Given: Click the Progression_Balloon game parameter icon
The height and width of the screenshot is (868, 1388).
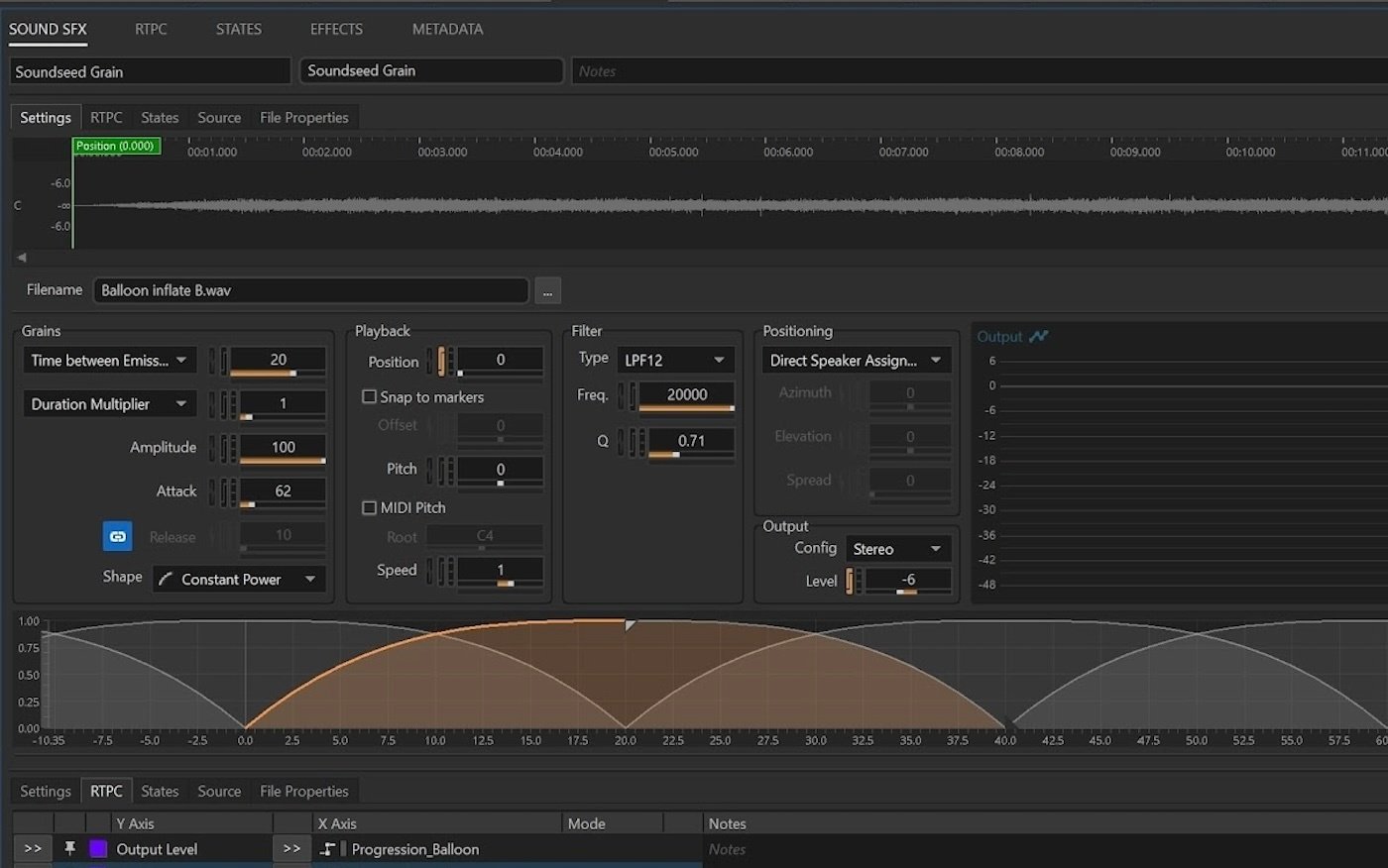Looking at the screenshot, I should pyautogui.click(x=328, y=849).
